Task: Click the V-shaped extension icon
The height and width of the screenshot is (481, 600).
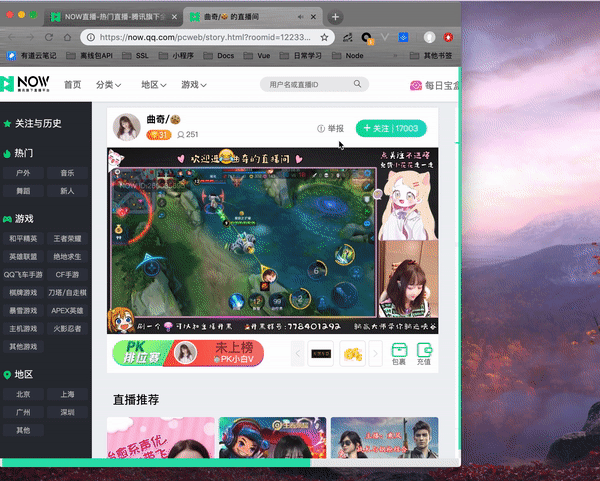Action: [385, 37]
